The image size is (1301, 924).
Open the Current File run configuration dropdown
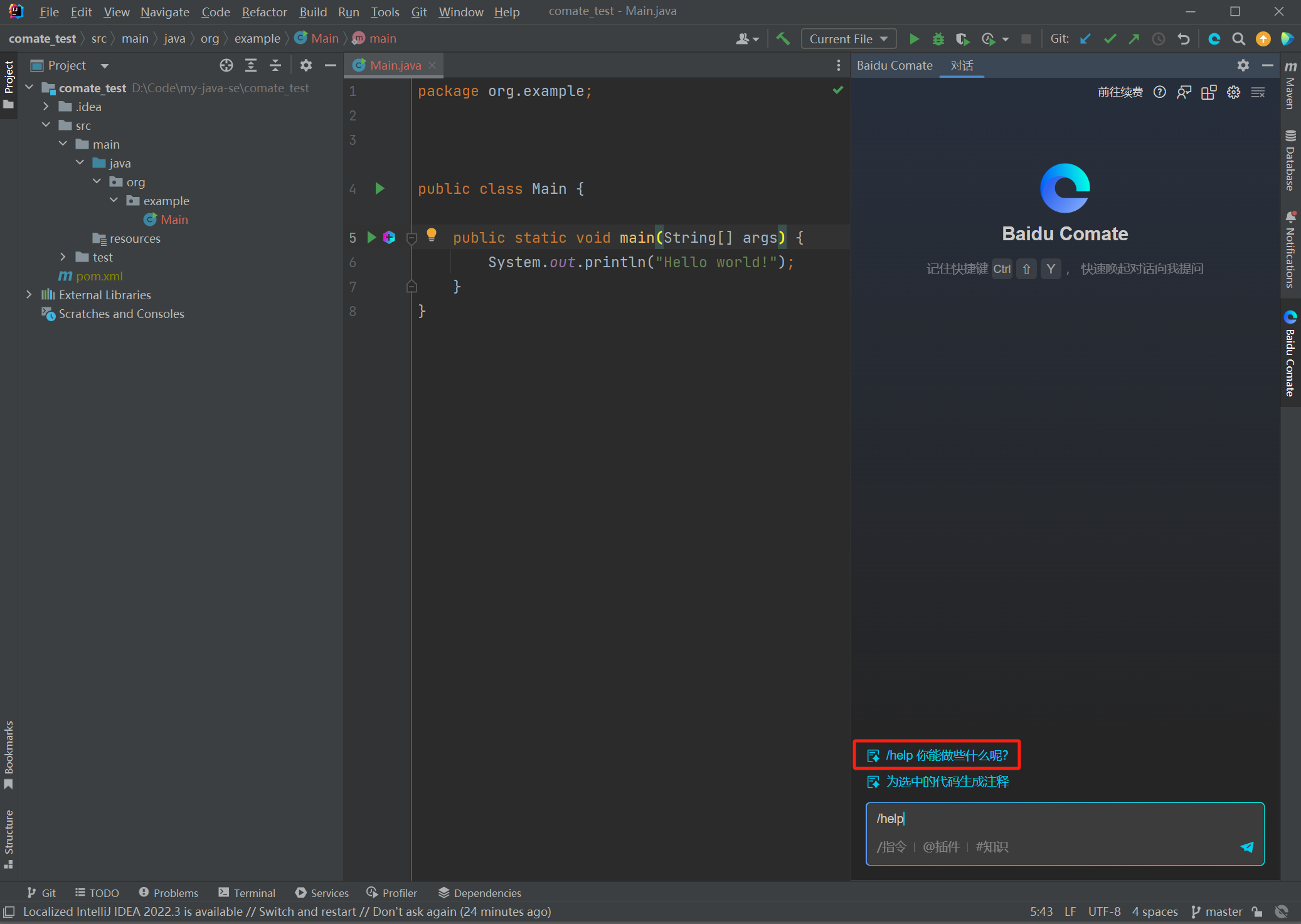(848, 39)
